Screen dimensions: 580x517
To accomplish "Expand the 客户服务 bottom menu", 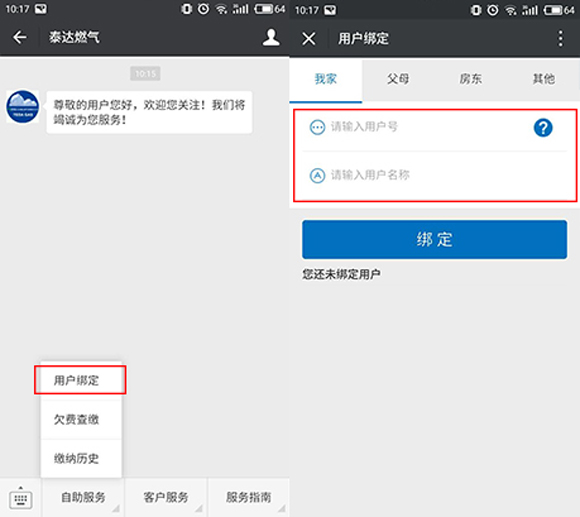I will [x=166, y=497].
